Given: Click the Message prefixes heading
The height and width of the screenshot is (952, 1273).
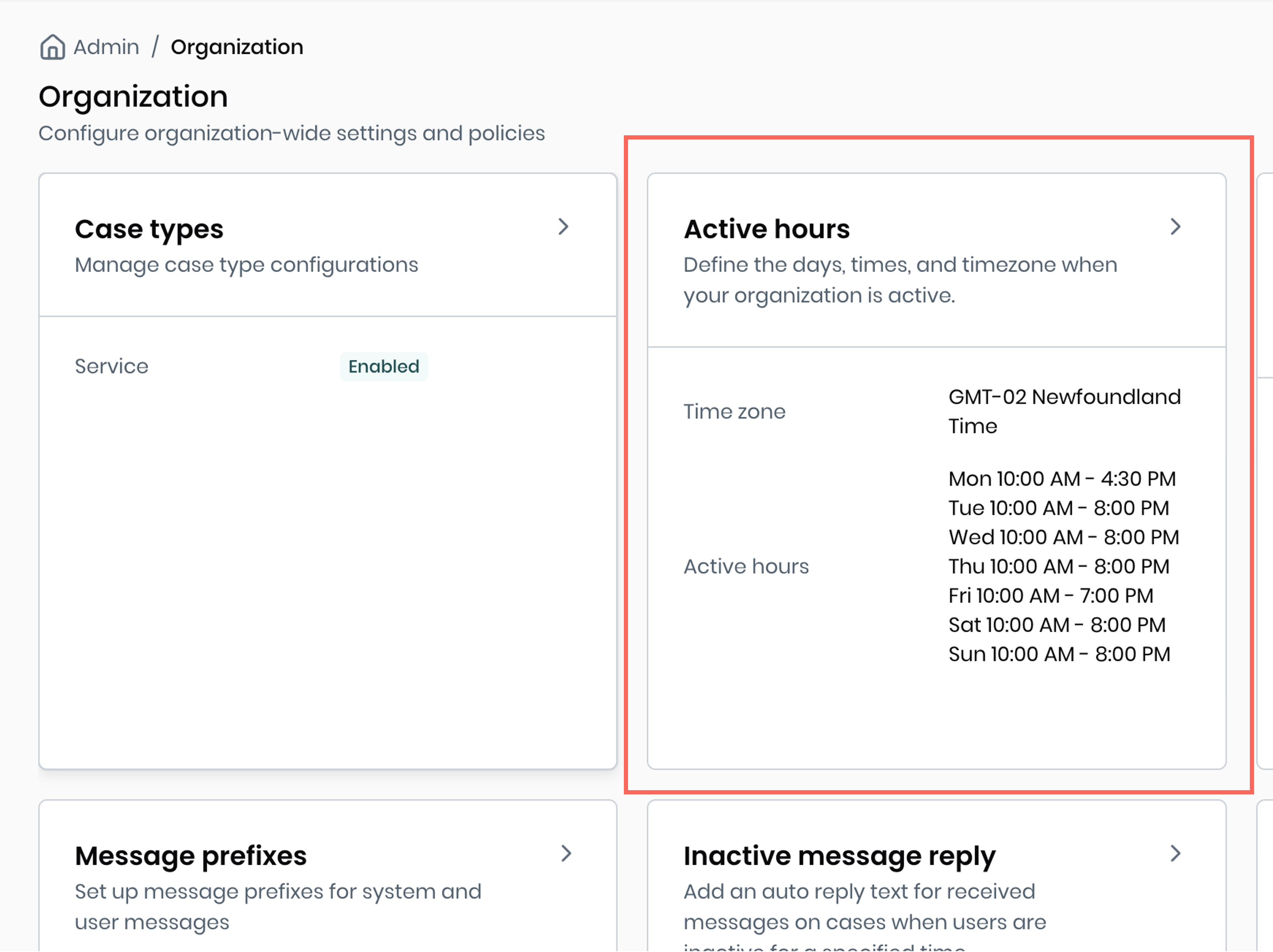Looking at the screenshot, I should (191, 856).
